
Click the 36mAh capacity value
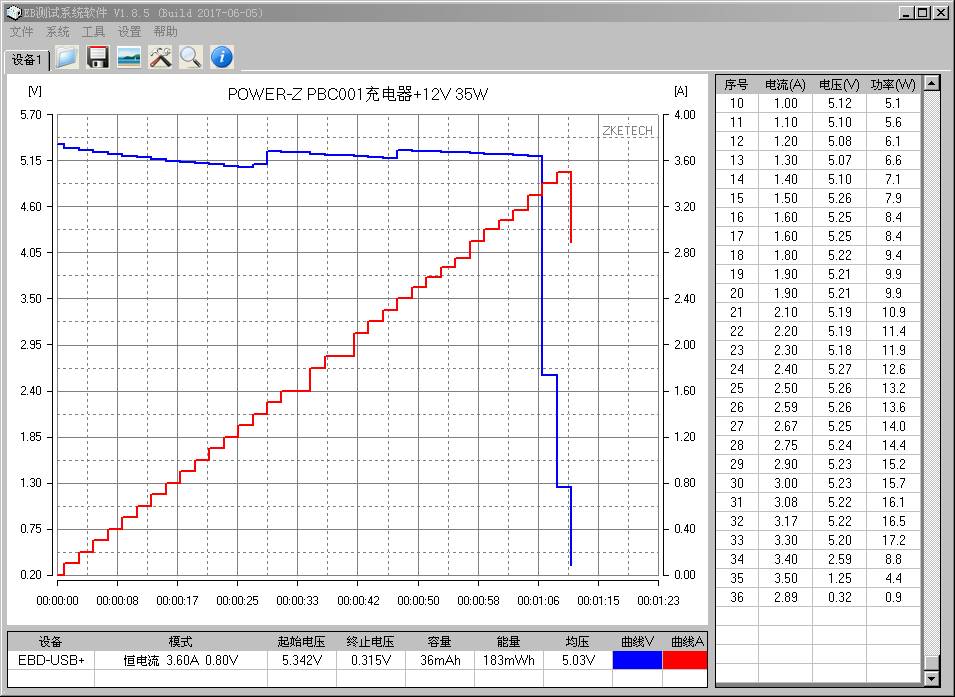440,660
